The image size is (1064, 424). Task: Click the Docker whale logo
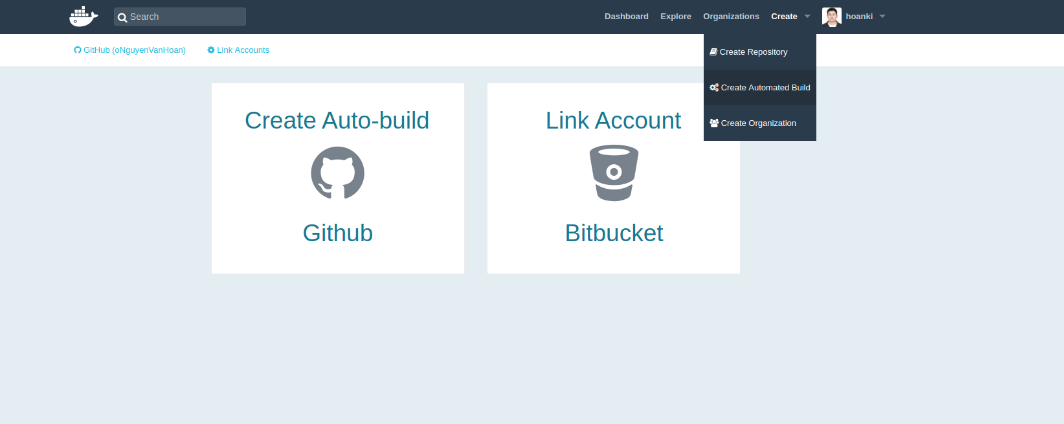[x=83, y=16]
